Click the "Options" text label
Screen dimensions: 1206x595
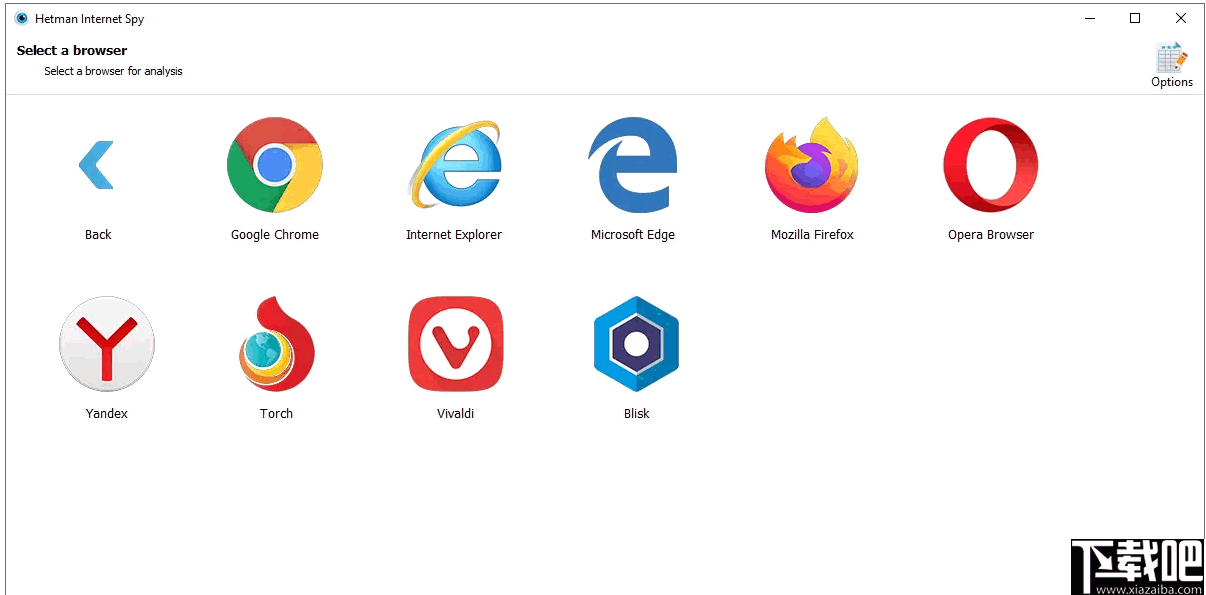[1172, 82]
